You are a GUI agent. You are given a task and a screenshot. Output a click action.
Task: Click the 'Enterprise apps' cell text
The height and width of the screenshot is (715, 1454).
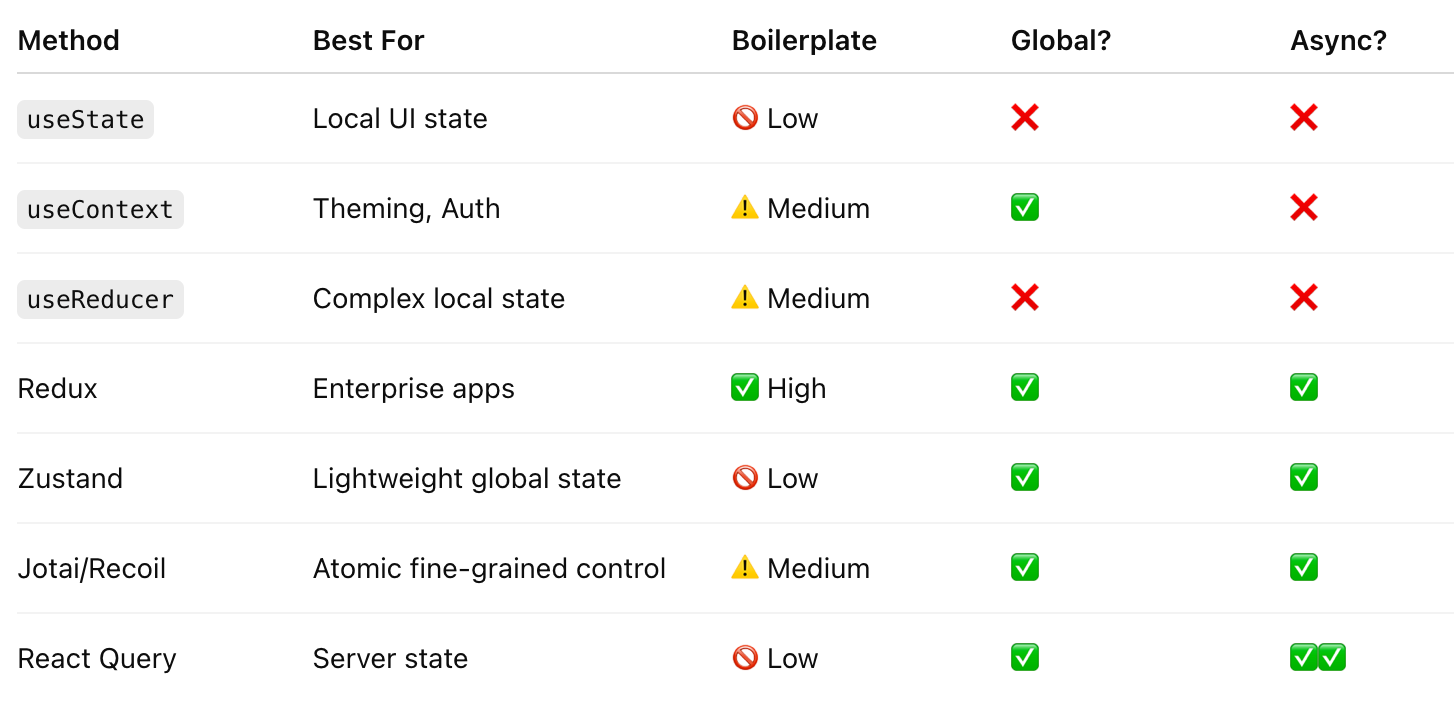click(x=413, y=388)
